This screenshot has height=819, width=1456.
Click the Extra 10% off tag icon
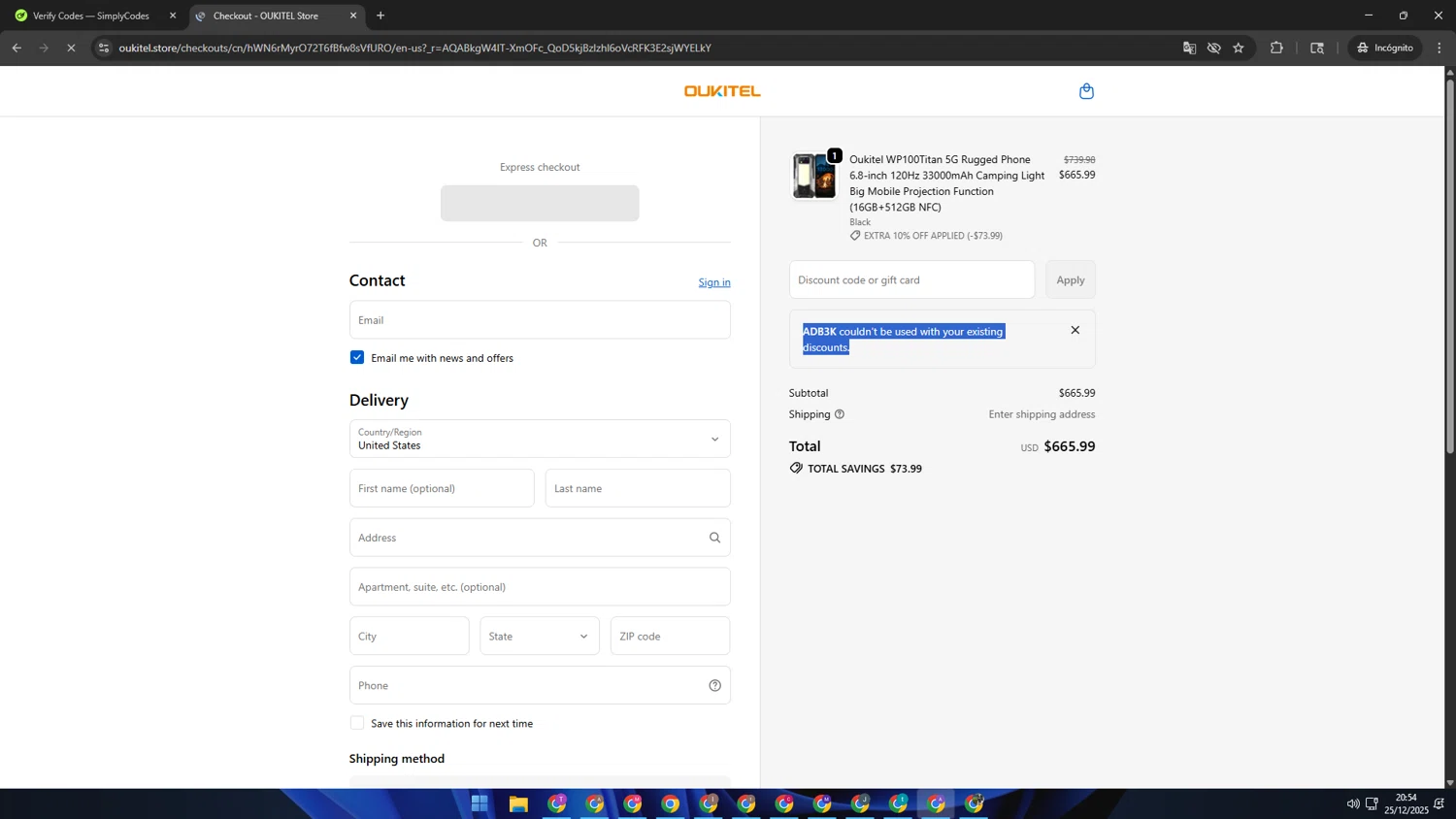point(855,236)
